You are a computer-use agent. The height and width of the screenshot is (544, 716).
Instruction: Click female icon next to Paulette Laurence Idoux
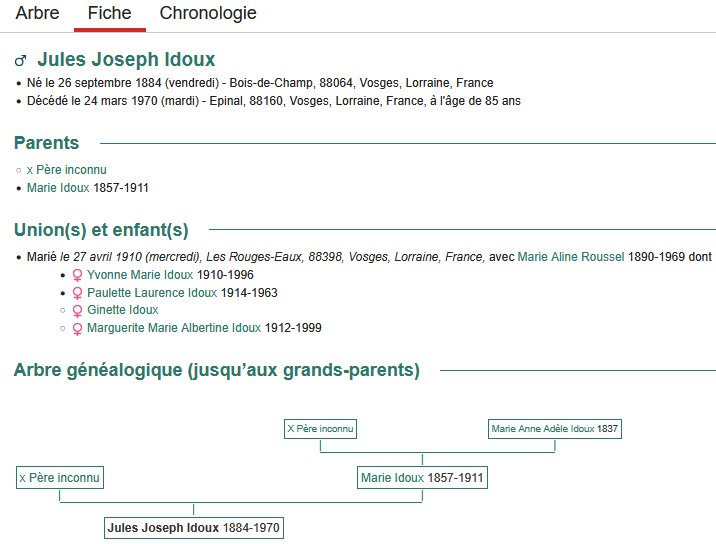[x=77, y=293]
